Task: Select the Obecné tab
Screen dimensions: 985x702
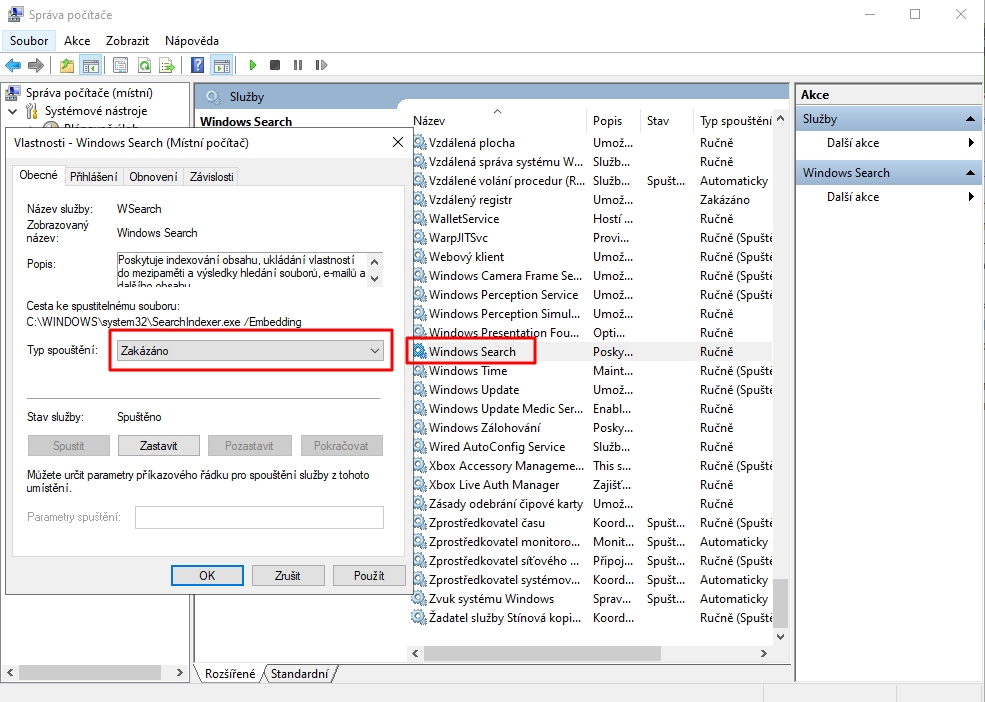Action: coord(38,175)
